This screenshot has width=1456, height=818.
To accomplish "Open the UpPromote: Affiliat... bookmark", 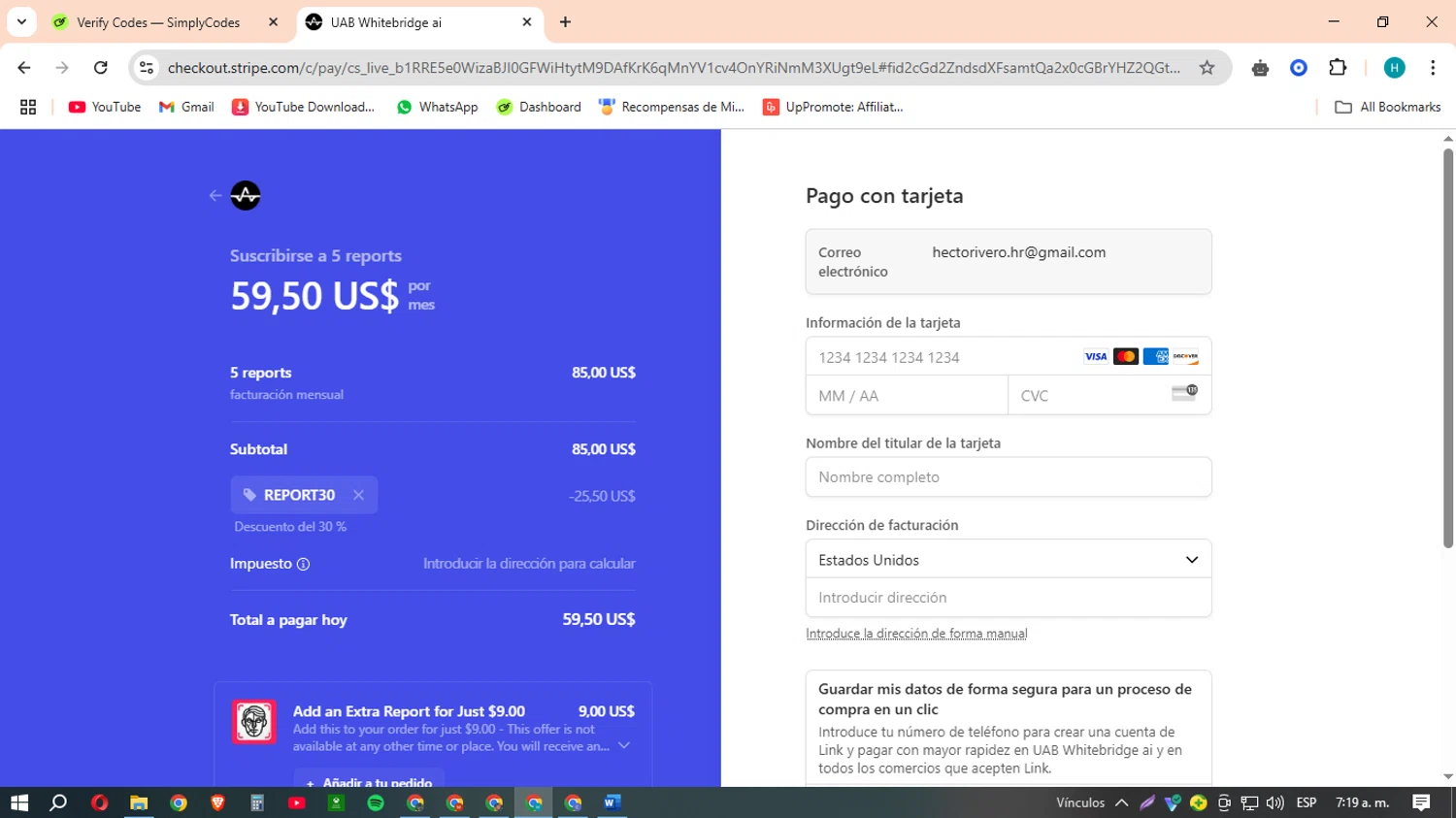I will pyautogui.click(x=833, y=108).
